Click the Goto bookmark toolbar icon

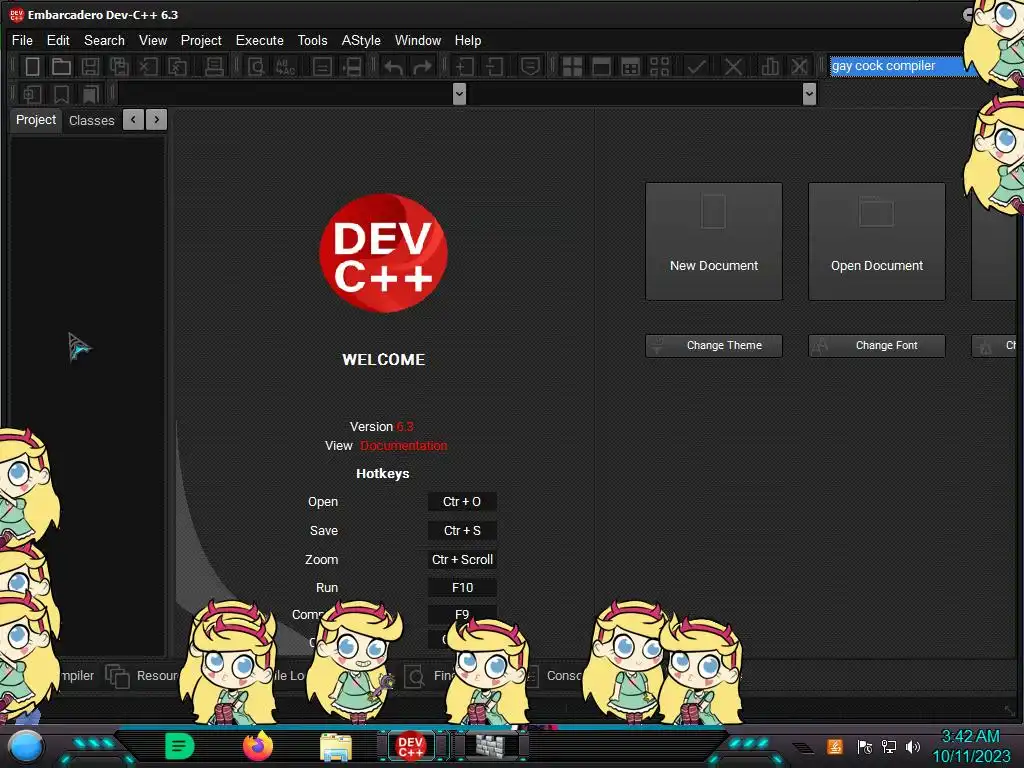90,95
